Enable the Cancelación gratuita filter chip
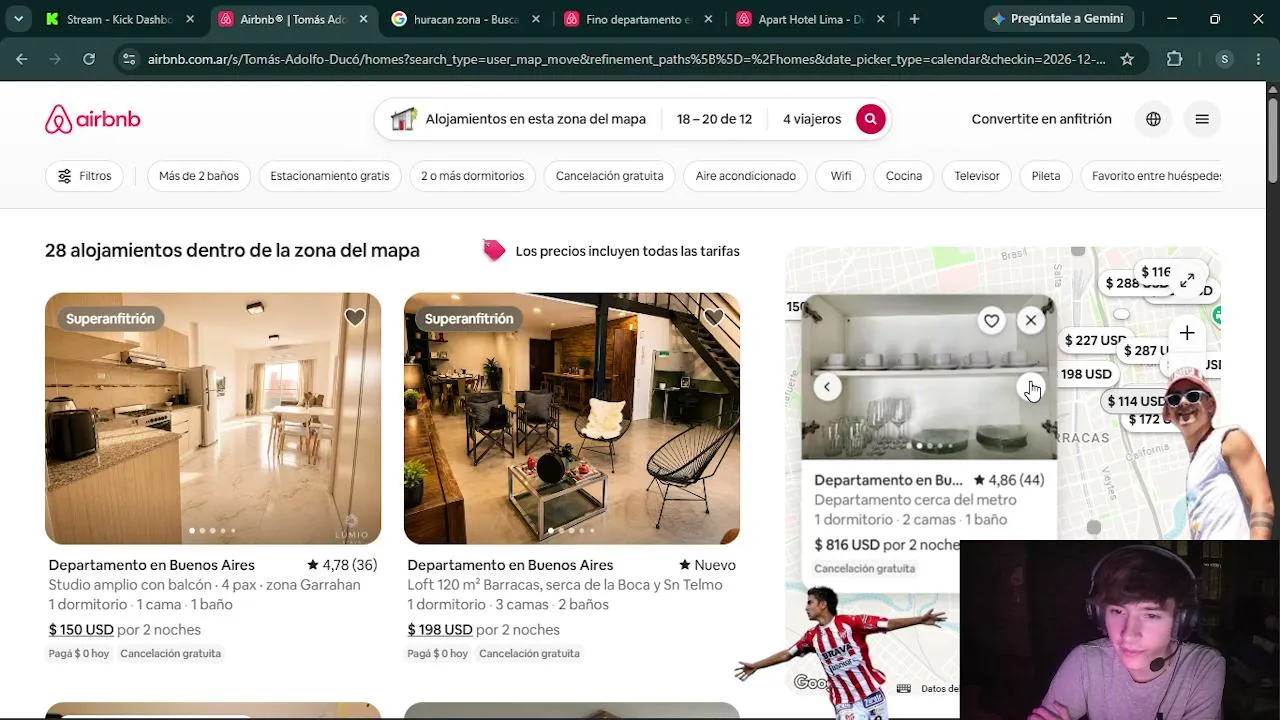This screenshot has width=1280, height=720. pos(610,176)
